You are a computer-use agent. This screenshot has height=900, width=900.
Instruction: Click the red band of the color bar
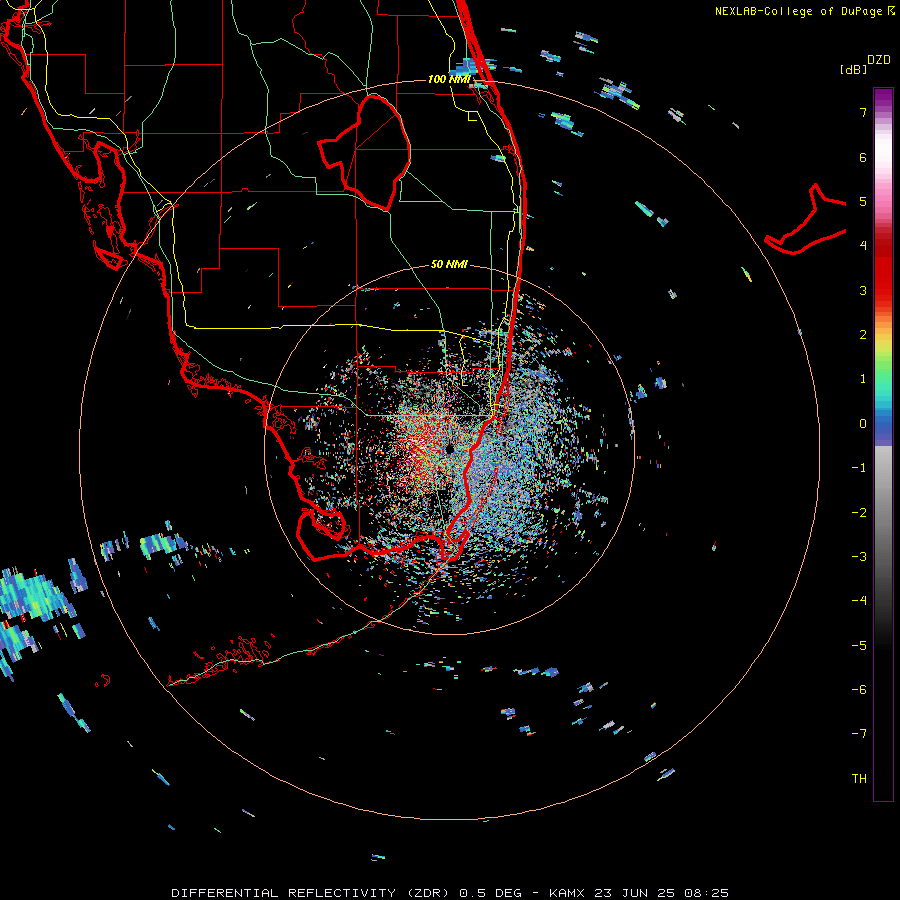pyautogui.click(x=883, y=270)
